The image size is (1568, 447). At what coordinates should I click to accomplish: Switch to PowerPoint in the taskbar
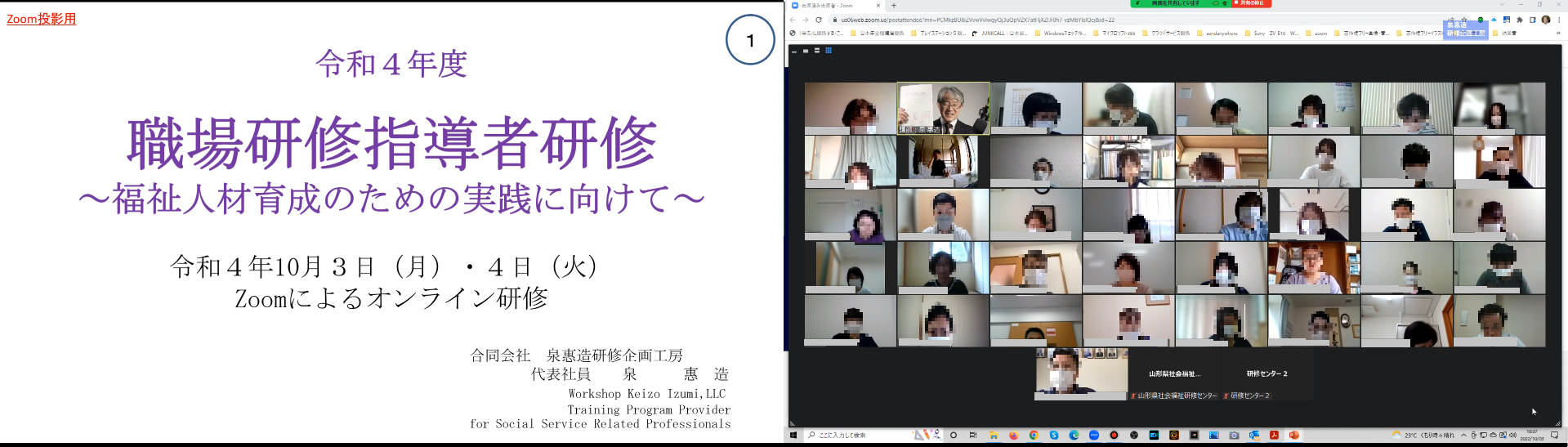point(1294,435)
